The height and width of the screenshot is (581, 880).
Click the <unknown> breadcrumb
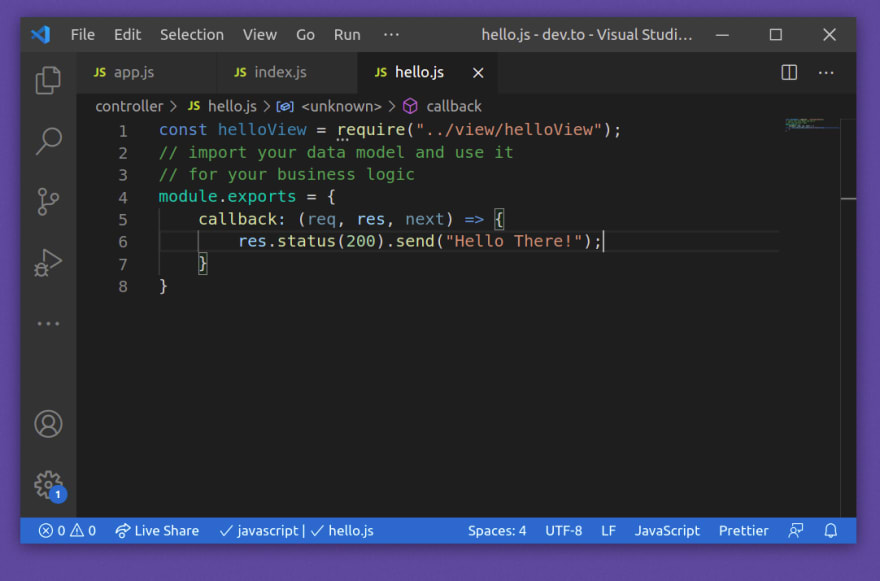click(329, 106)
